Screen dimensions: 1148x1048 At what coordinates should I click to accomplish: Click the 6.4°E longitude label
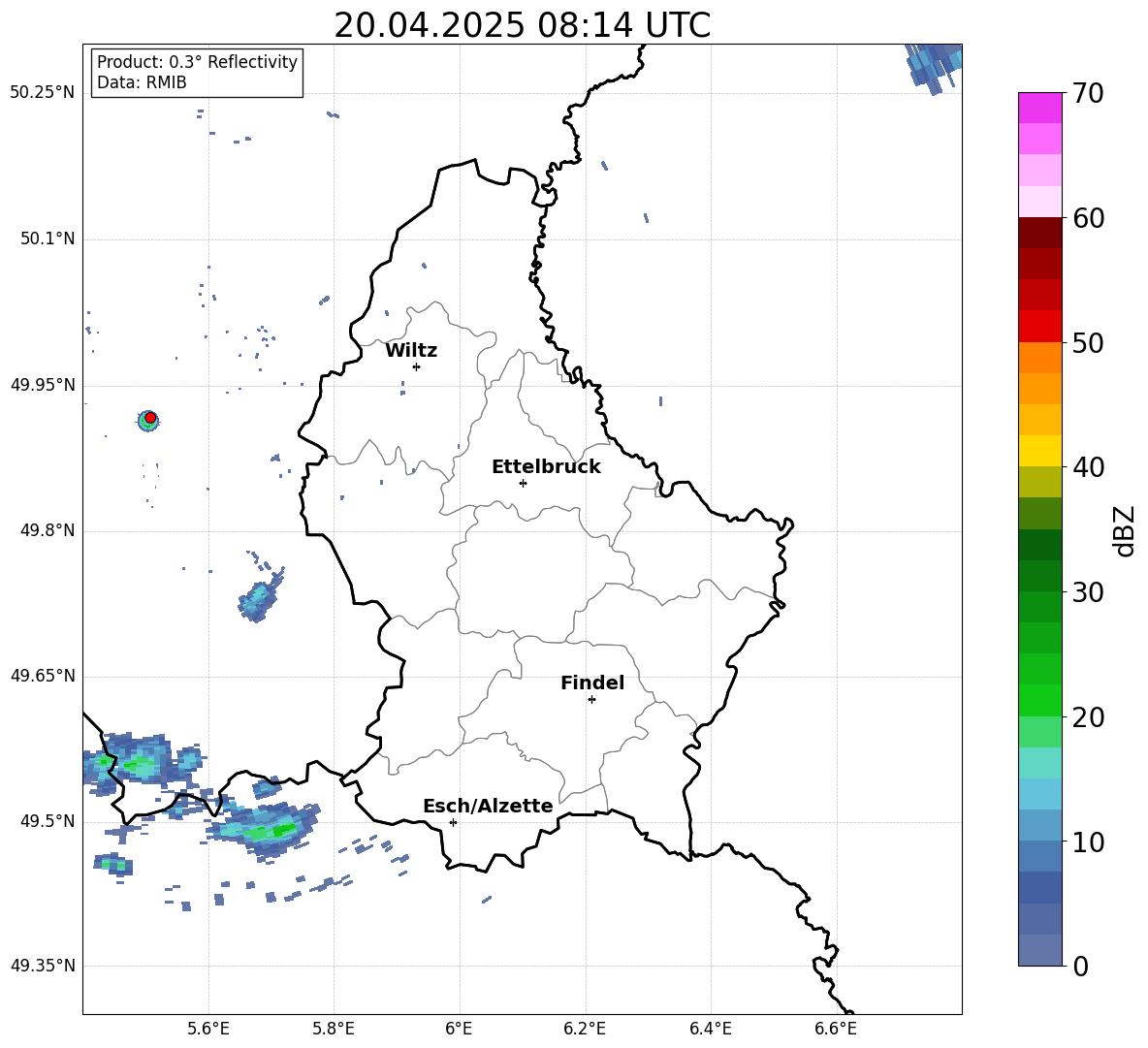click(710, 1029)
